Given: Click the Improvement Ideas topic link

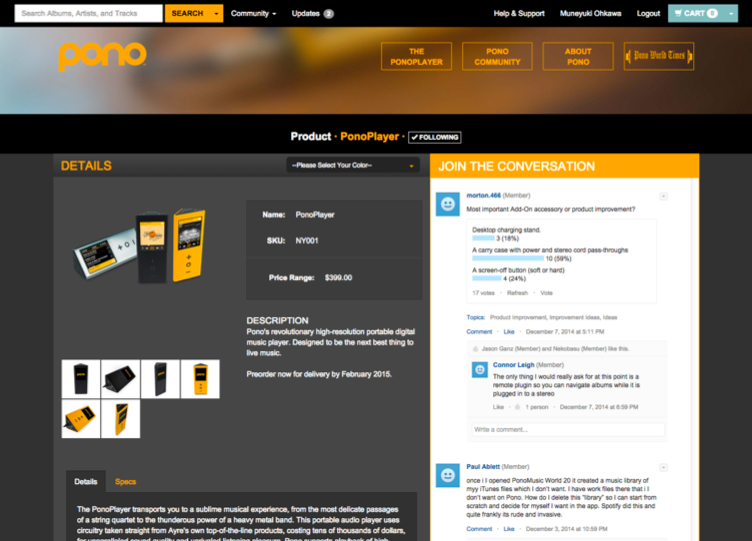Looking at the screenshot, I should pyautogui.click(x=574, y=318).
